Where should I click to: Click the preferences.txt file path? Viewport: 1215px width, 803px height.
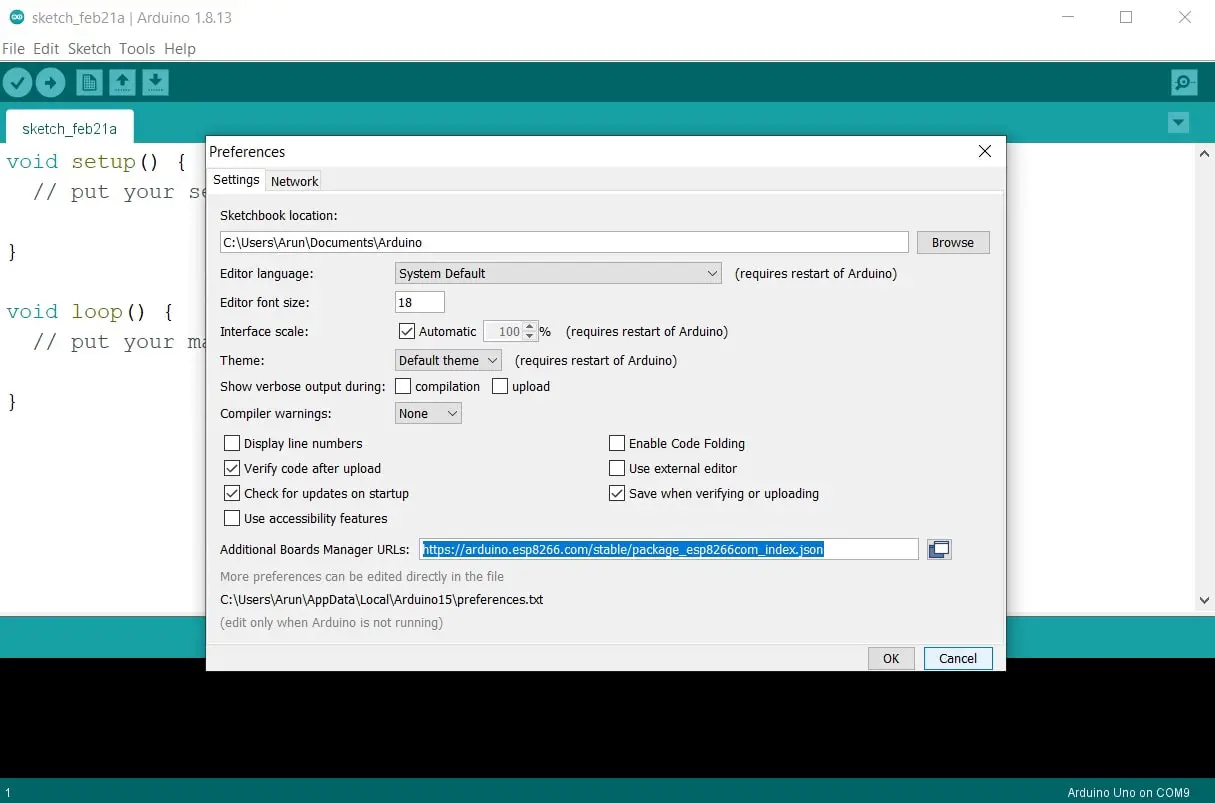pyautogui.click(x=381, y=600)
